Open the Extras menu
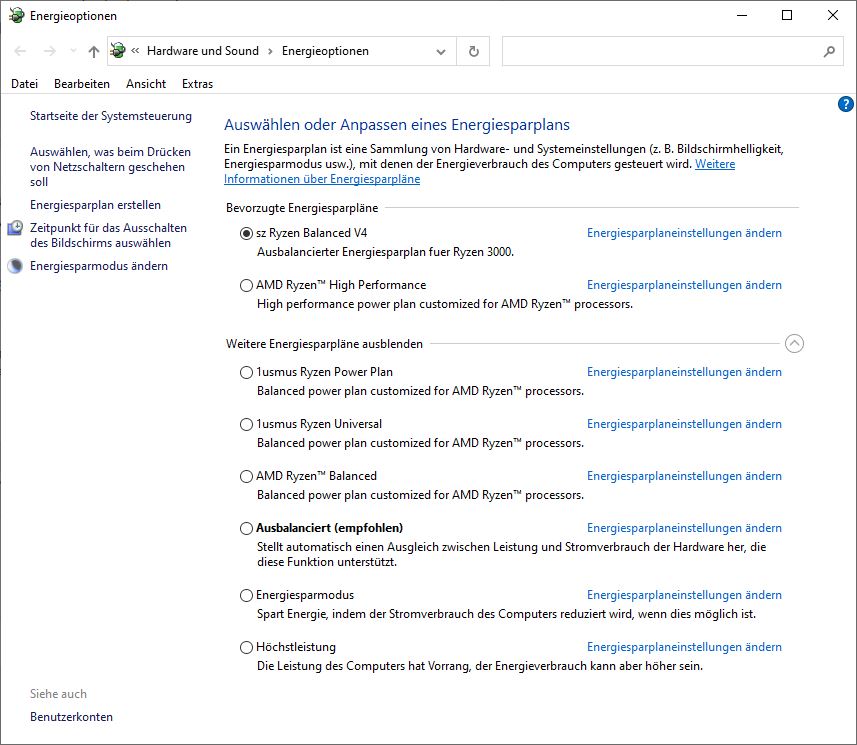This screenshot has width=857, height=745. pyautogui.click(x=197, y=84)
